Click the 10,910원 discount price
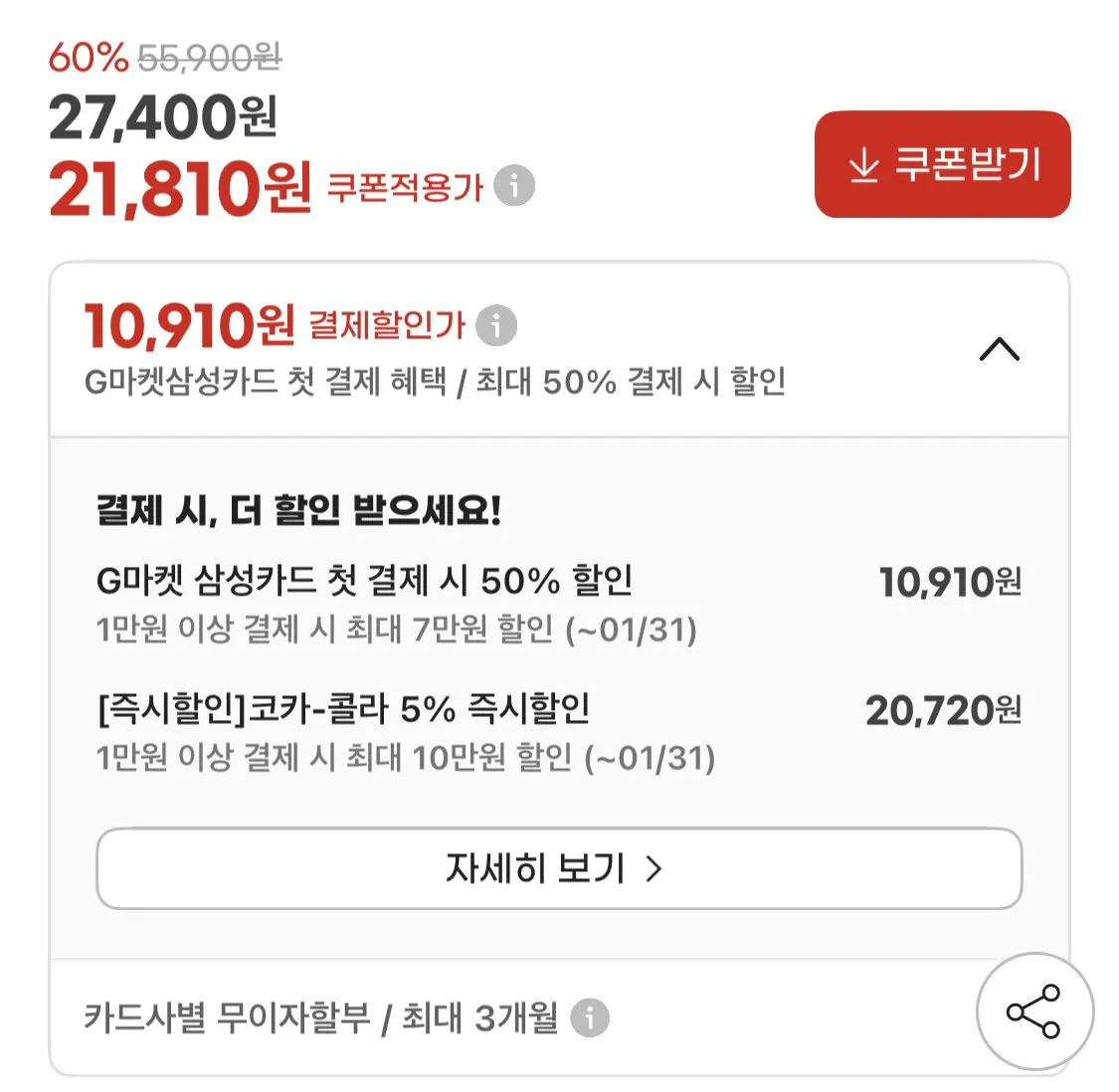 [949, 584]
